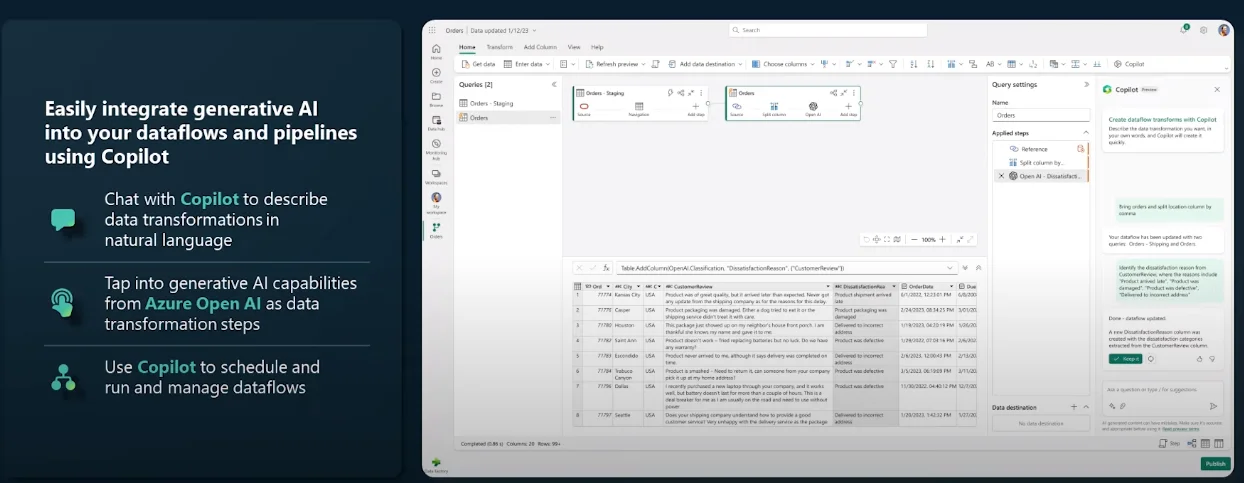The height and width of the screenshot is (483, 1244).
Task: Select the Orders item icon in the sidebar
Action: tap(436, 227)
